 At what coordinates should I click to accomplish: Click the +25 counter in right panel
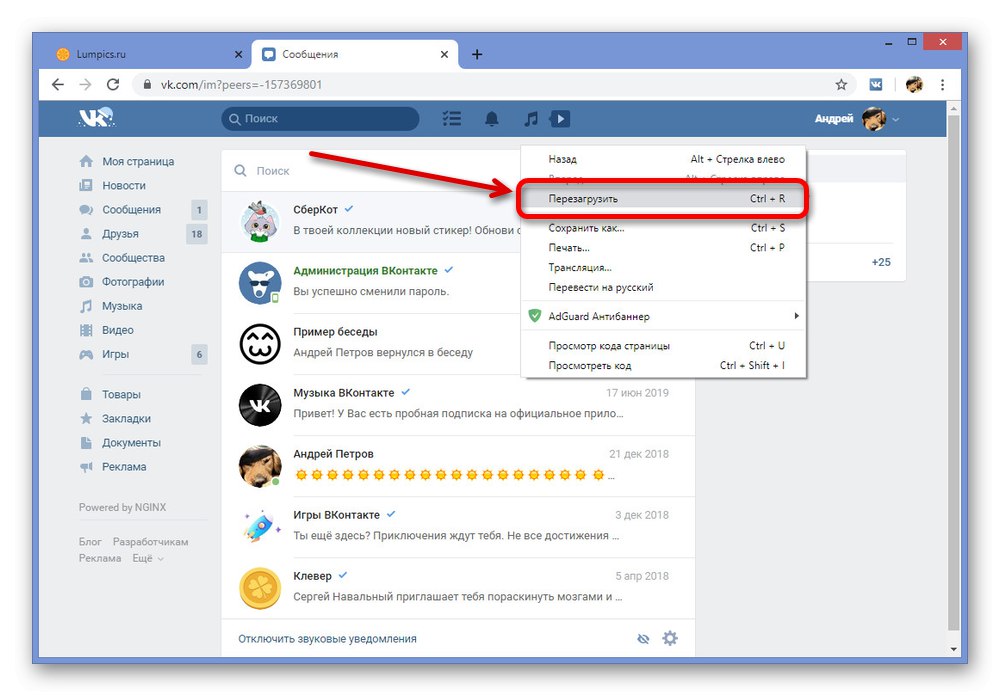pos(881,262)
